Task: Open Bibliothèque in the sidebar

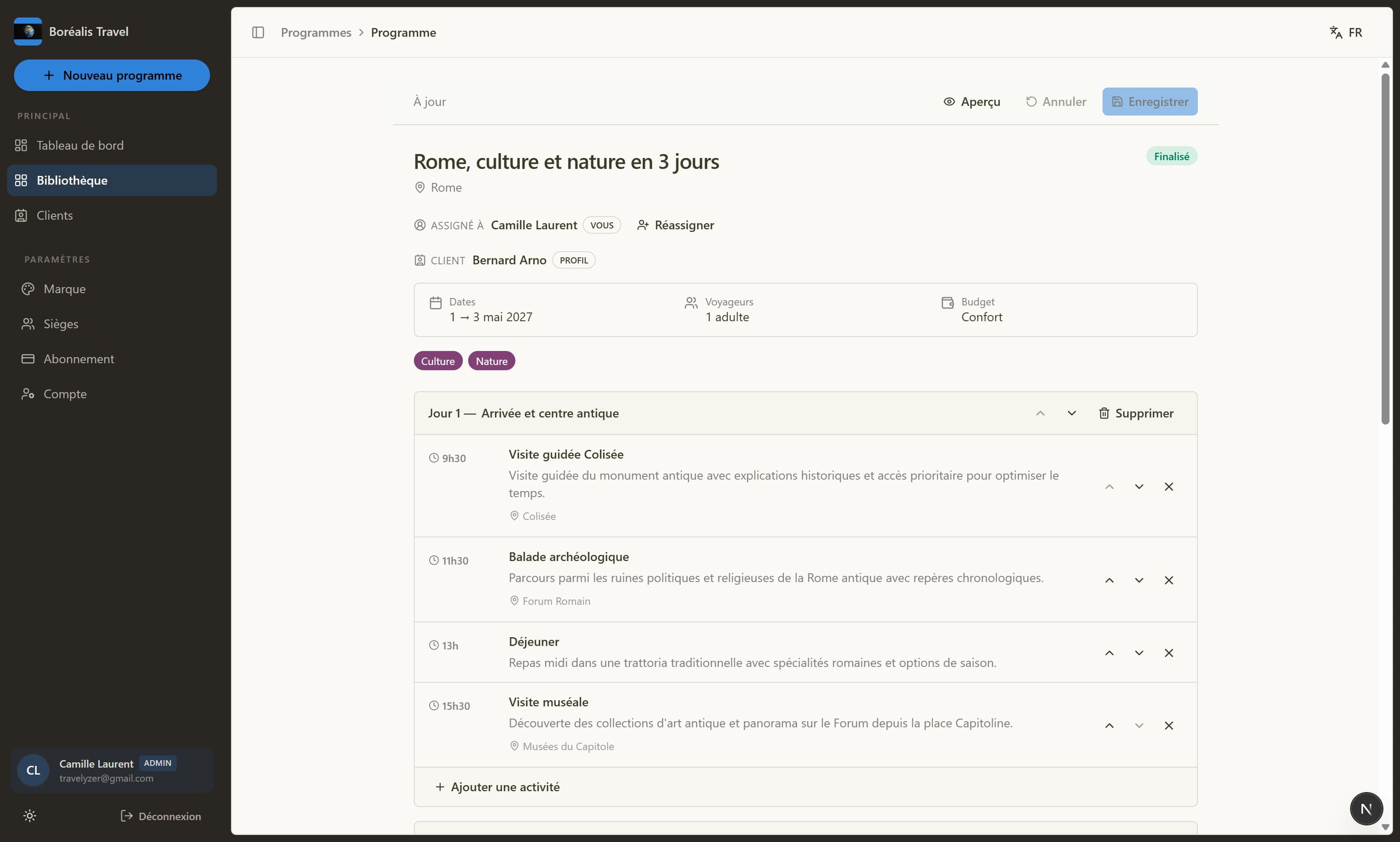Action: click(x=112, y=180)
